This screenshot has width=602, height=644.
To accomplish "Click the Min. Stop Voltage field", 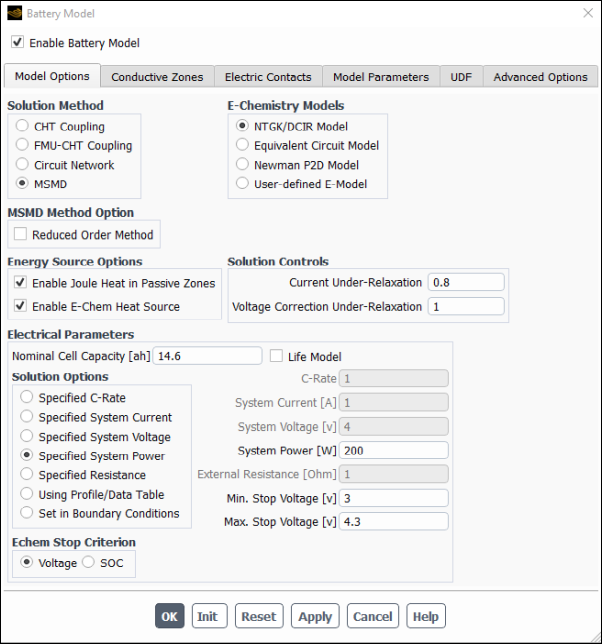I will tap(394, 498).
